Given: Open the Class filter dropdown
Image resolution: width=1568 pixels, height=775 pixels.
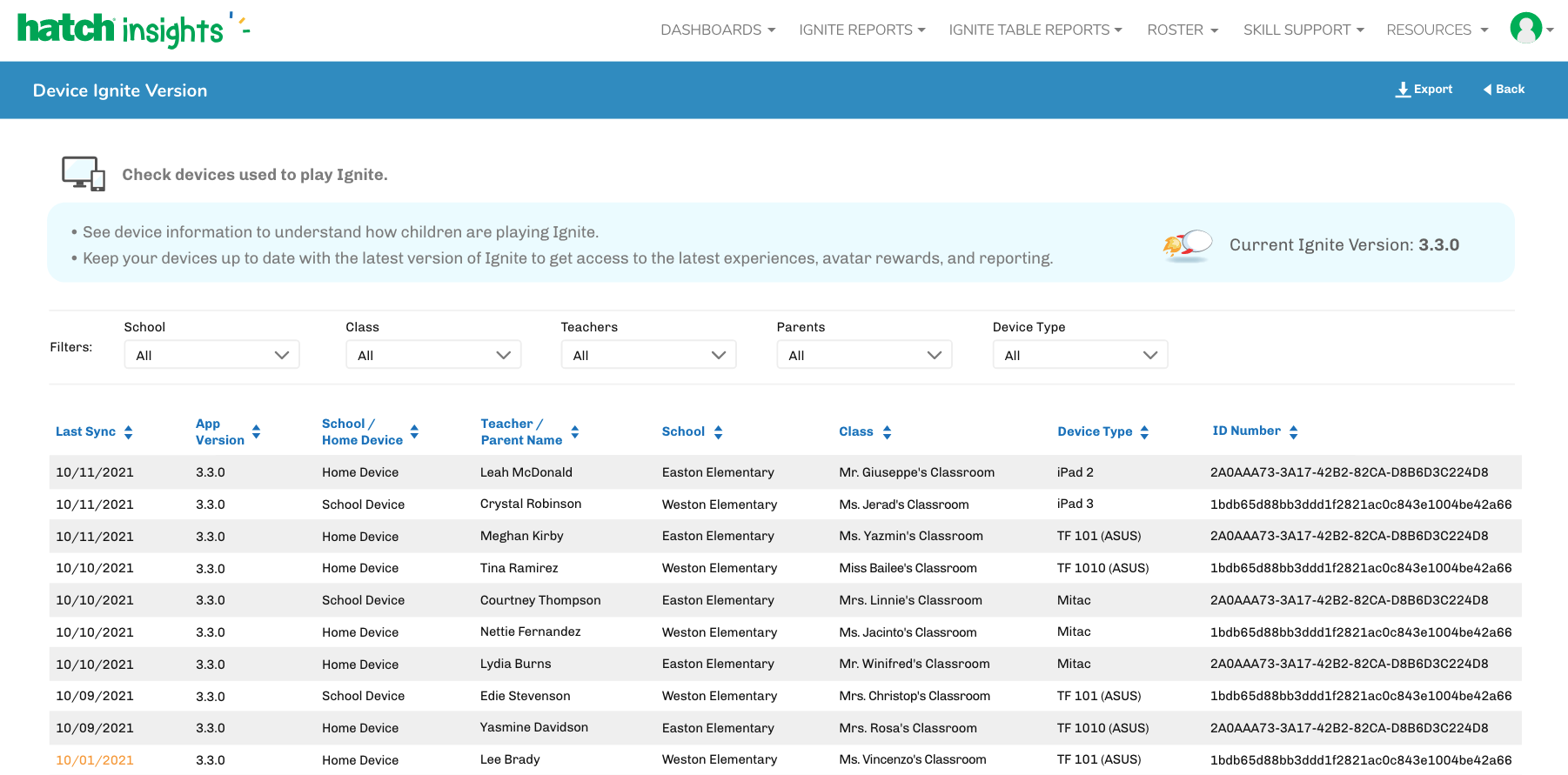Looking at the screenshot, I should tap(433, 355).
